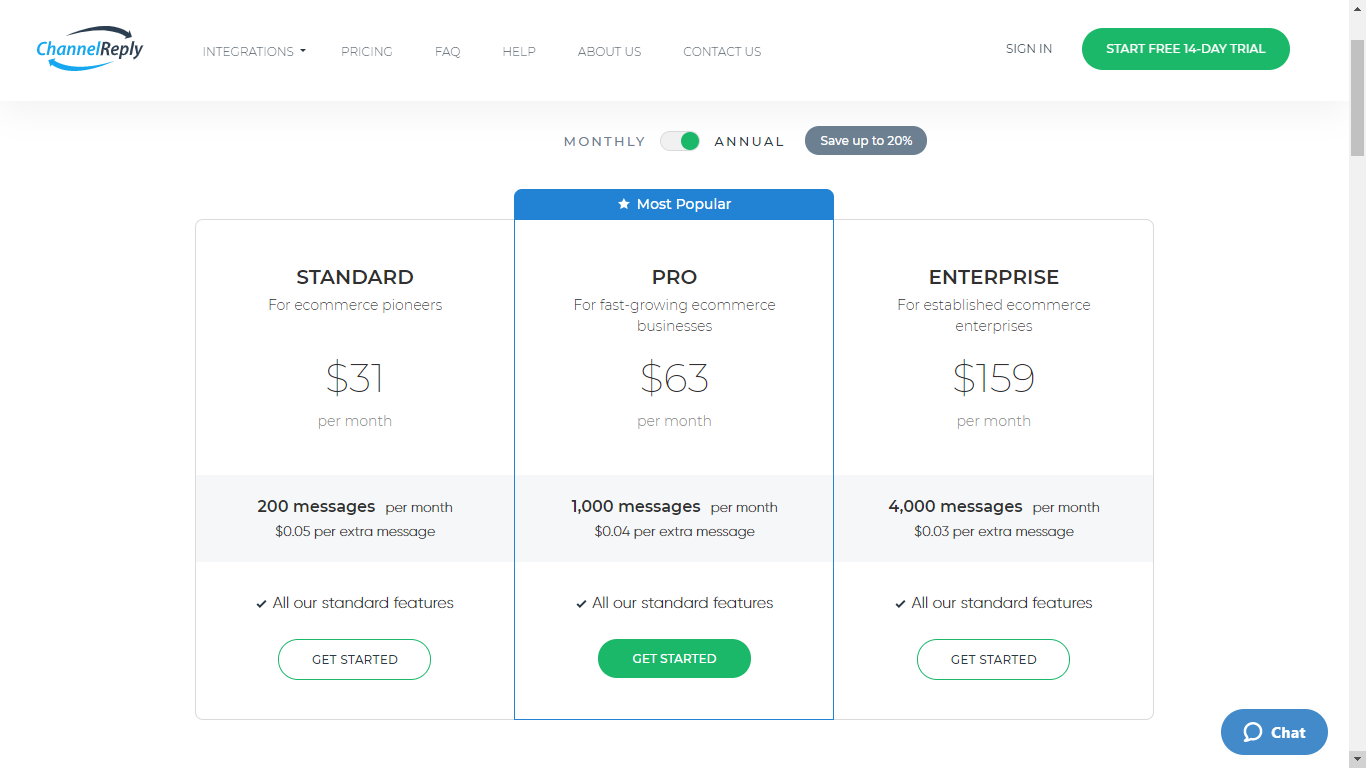This screenshot has height=768, width=1366.
Task: Click the $63 price
Action: coord(674,378)
